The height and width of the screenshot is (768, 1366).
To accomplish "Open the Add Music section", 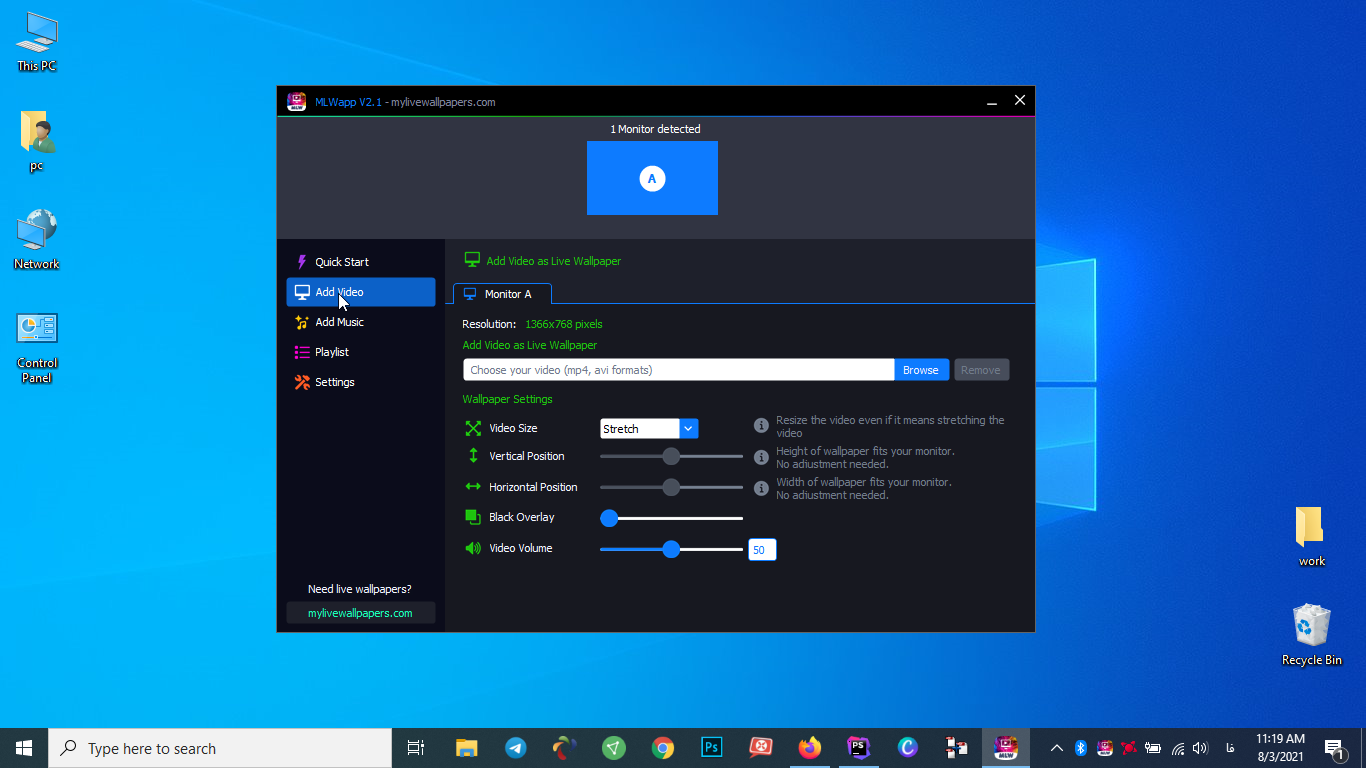I will 361,322.
